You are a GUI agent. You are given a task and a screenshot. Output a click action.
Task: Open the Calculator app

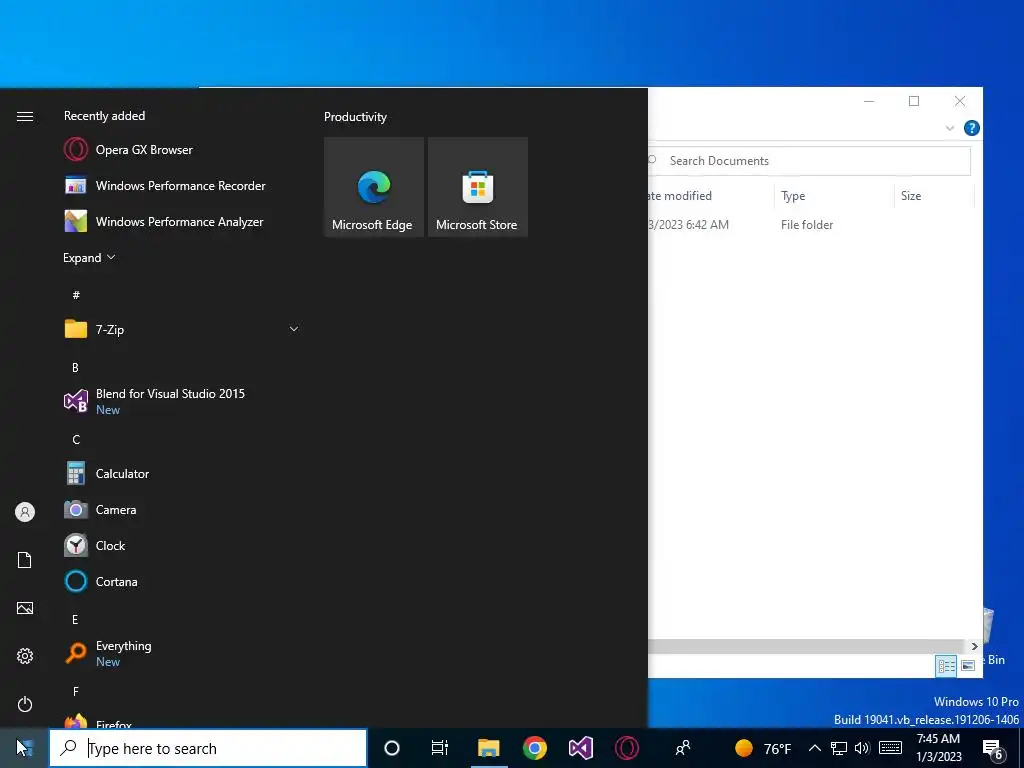[x=182, y=473]
